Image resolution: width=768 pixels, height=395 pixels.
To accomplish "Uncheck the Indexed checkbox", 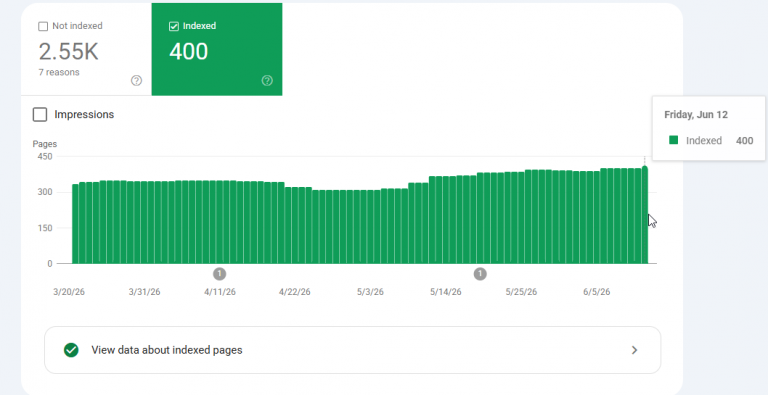I will [x=173, y=26].
